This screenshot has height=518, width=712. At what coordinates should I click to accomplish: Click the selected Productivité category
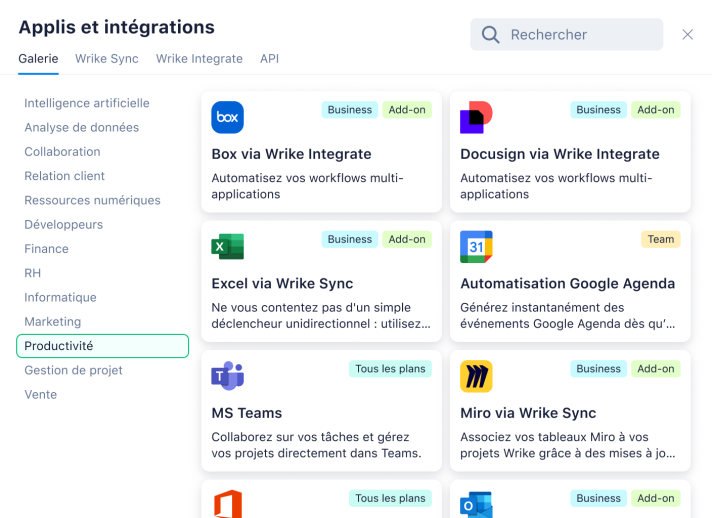coord(103,346)
